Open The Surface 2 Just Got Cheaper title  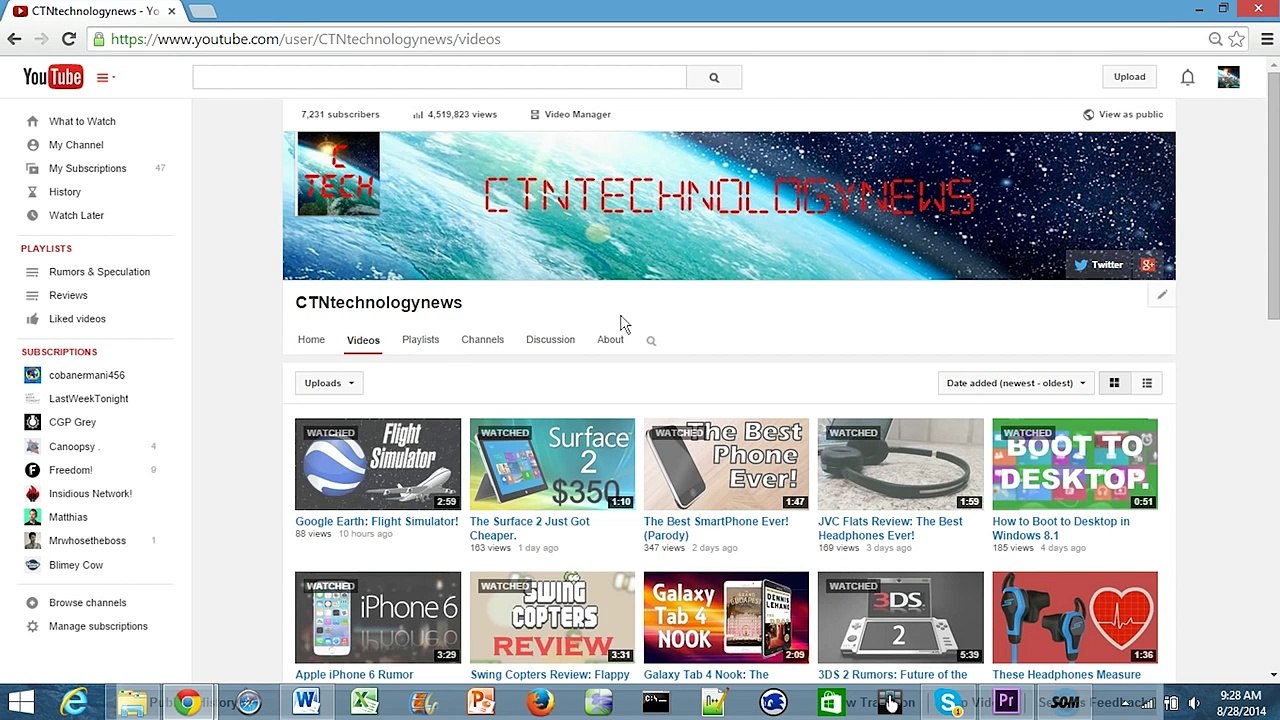pos(529,528)
